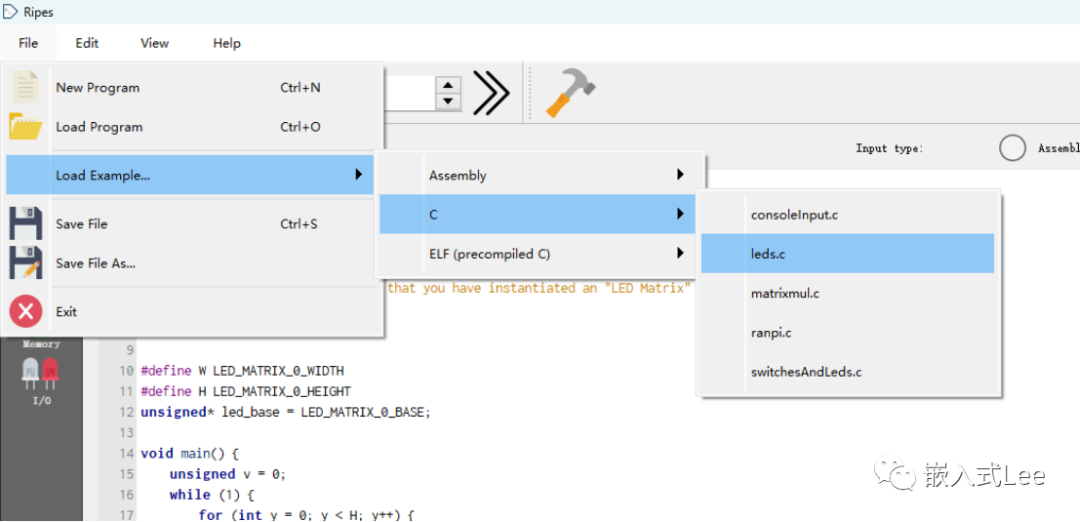1080x522 pixels.
Task: Click the spinbox down arrow
Action: 449,101
